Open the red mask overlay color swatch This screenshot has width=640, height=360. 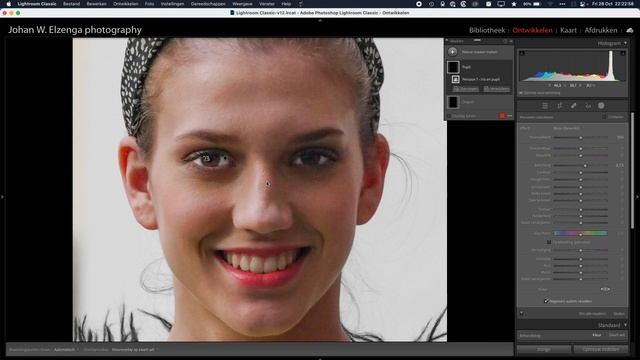click(502, 116)
